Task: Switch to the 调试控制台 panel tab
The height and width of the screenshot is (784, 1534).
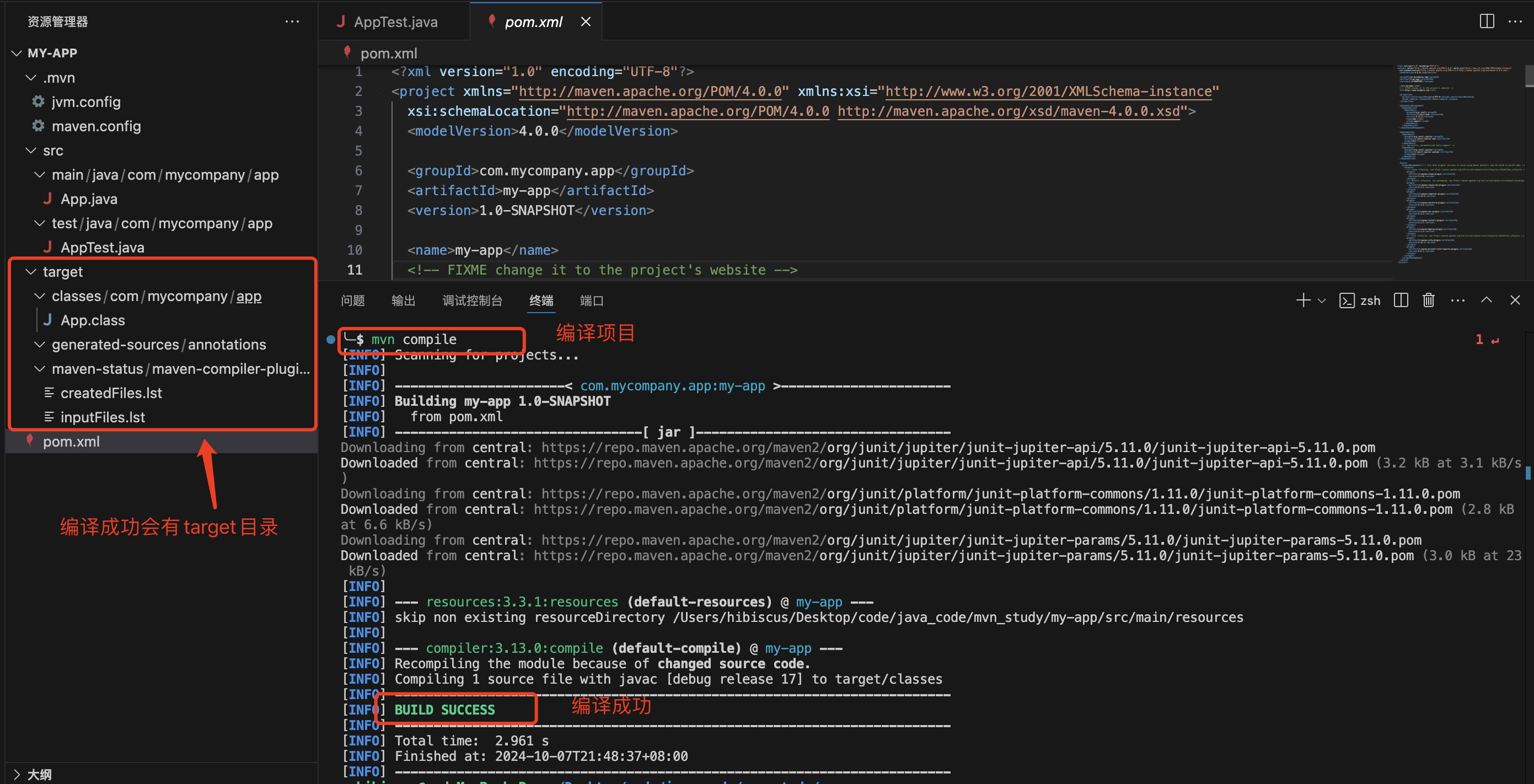Action: click(472, 300)
